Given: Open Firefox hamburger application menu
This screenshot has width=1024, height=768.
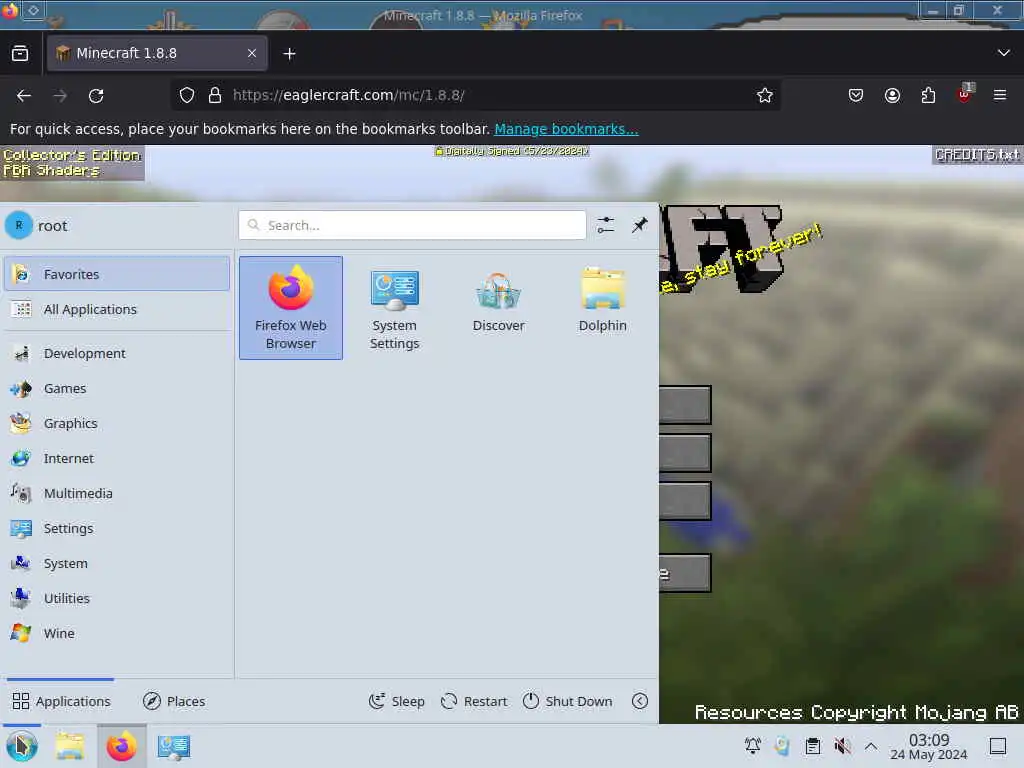Looking at the screenshot, I should pos(1000,95).
